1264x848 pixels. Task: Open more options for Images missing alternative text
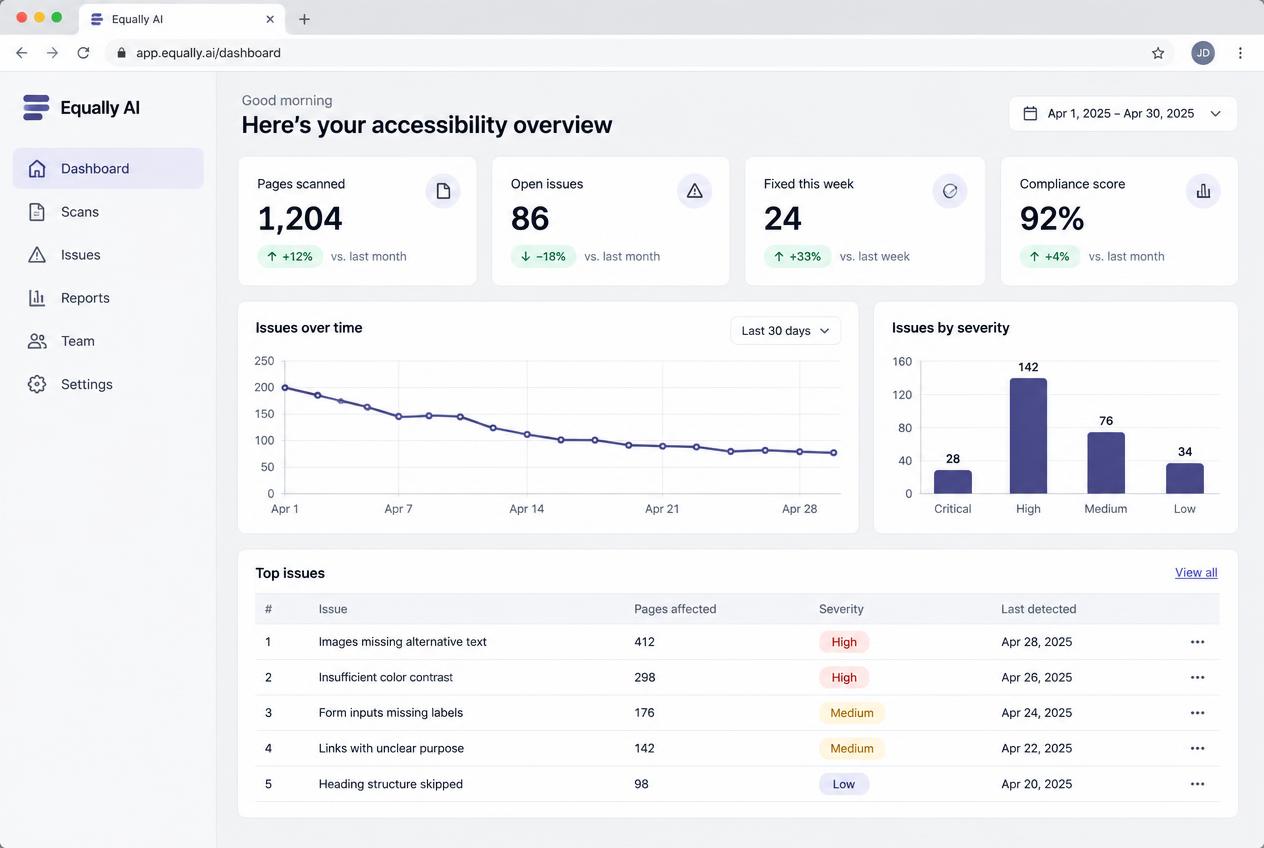pos(1197,642)
